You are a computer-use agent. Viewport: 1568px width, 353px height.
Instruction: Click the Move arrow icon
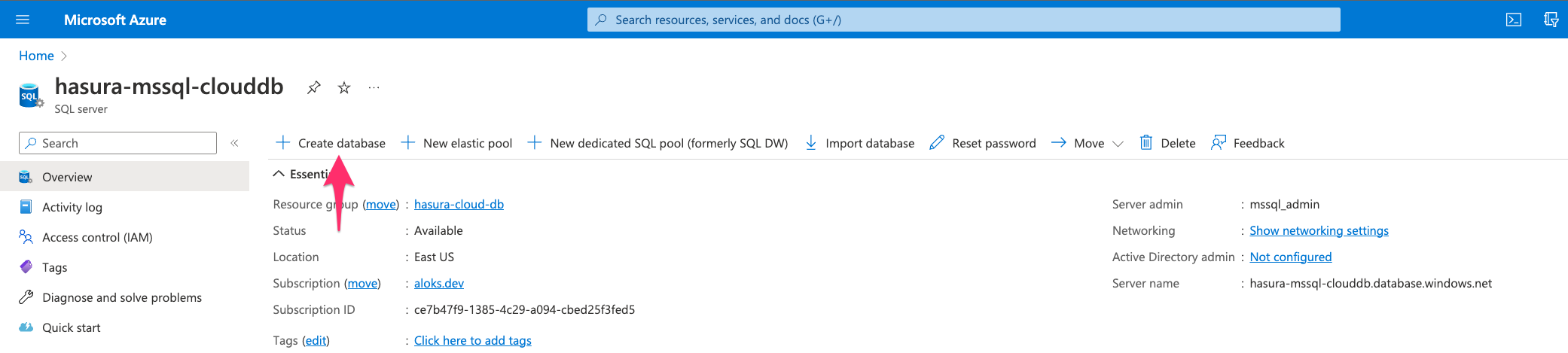pyautogui.click(x=1058, y=142)
